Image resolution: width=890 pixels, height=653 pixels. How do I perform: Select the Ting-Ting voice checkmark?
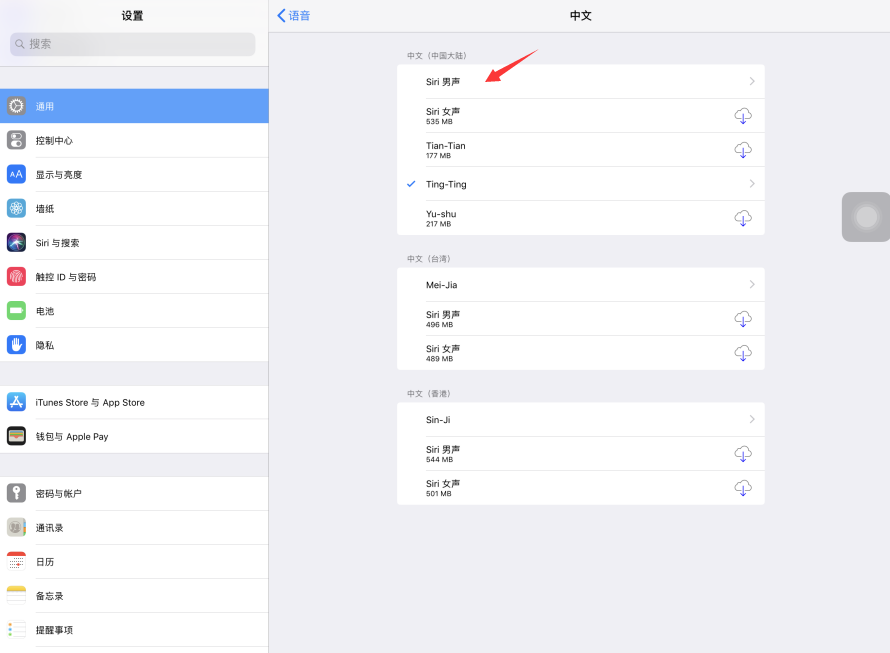pos(412,183)
